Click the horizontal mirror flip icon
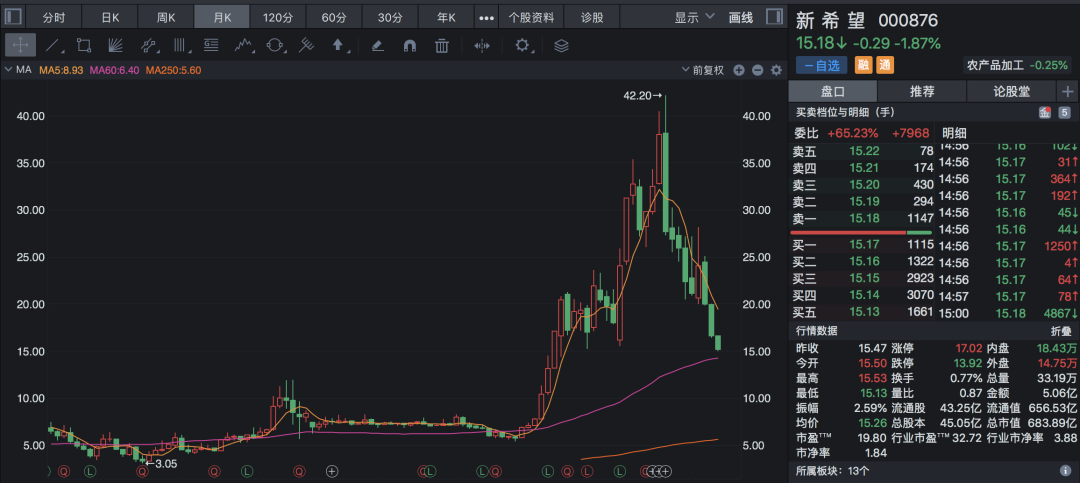1080x483 pixels. point(481,45)
